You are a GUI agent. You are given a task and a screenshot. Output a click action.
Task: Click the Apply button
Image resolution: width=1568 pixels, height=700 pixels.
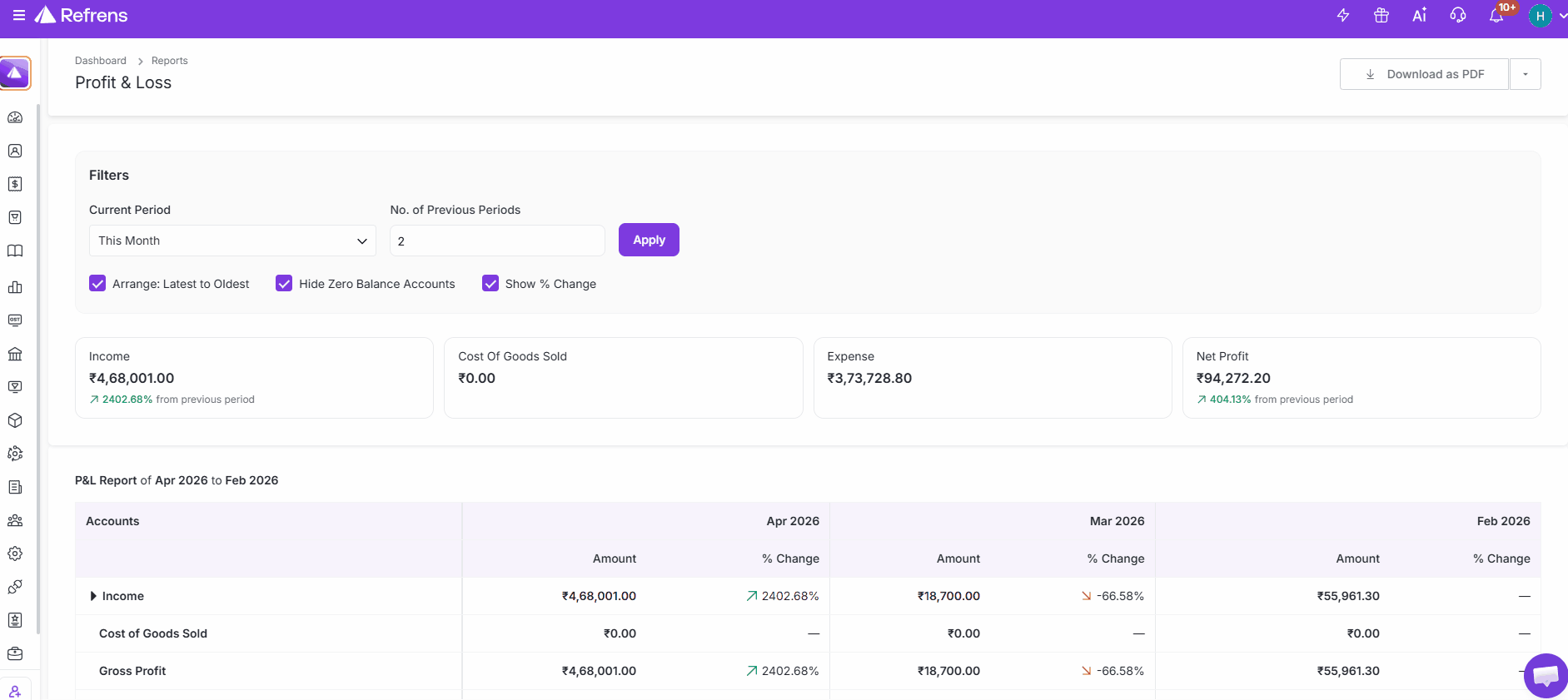(649, 240)
